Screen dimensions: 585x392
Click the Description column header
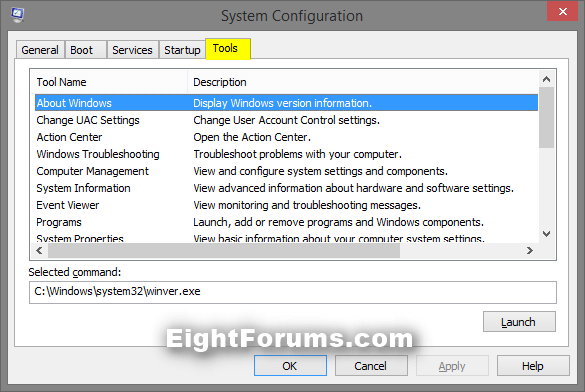pyautogui.click(x=363, y=82)
